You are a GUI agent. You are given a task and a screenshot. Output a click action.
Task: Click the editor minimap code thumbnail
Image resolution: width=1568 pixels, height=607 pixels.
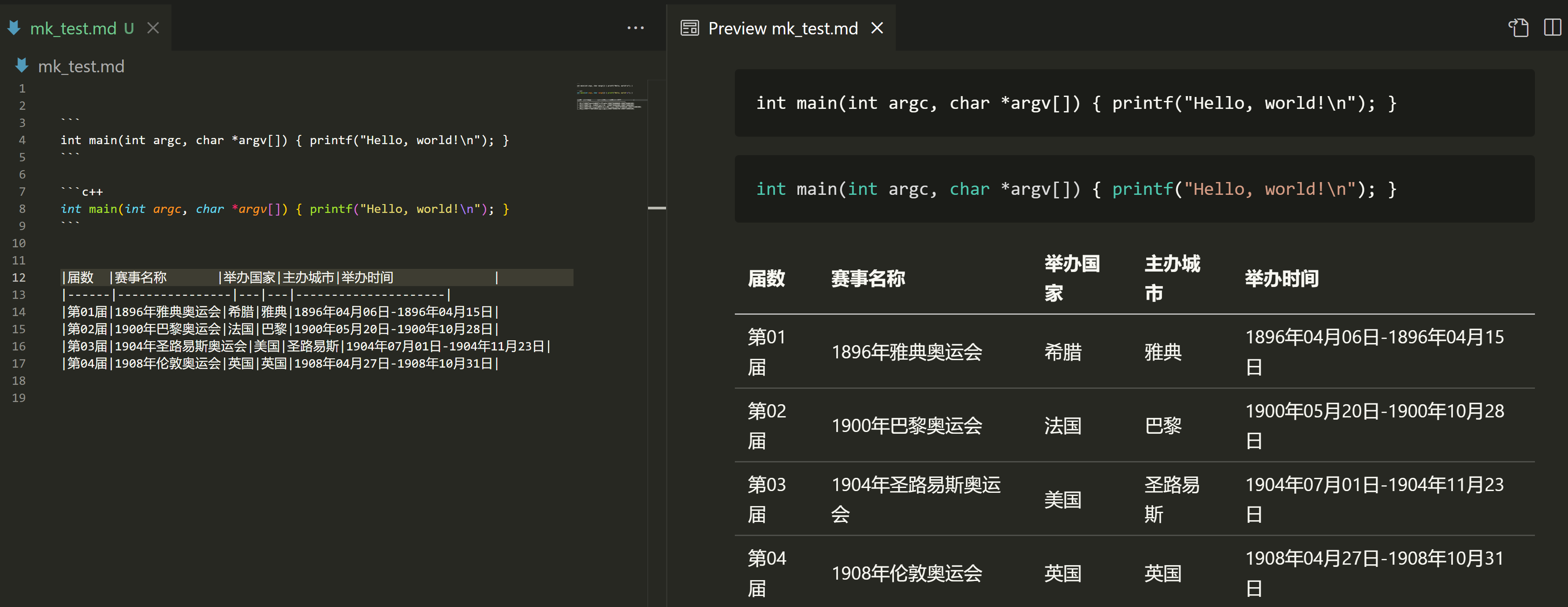(609, 97)
